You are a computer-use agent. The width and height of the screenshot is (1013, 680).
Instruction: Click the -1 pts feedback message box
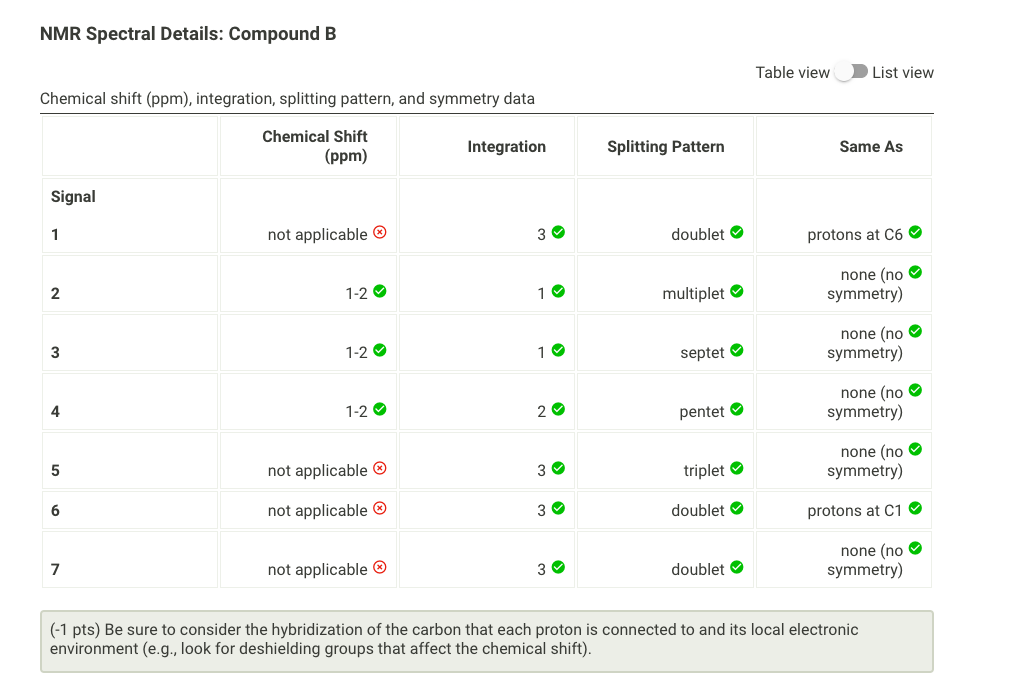[x=486, y=640]
